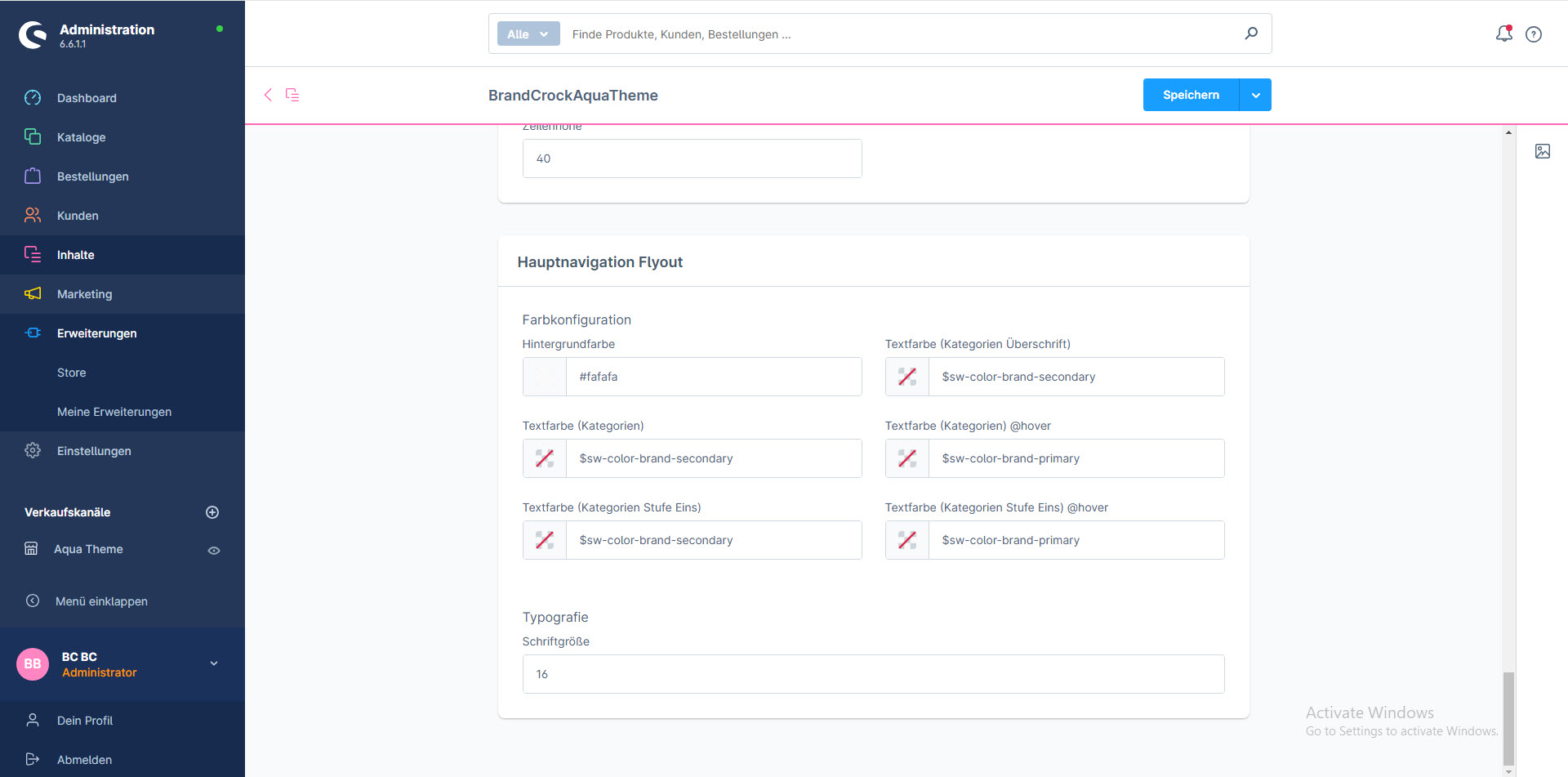This screenshot has width=1568, height=777.
Task: Click the help question mark icon
Action: pyautogui.click(x=1534, y=34)
